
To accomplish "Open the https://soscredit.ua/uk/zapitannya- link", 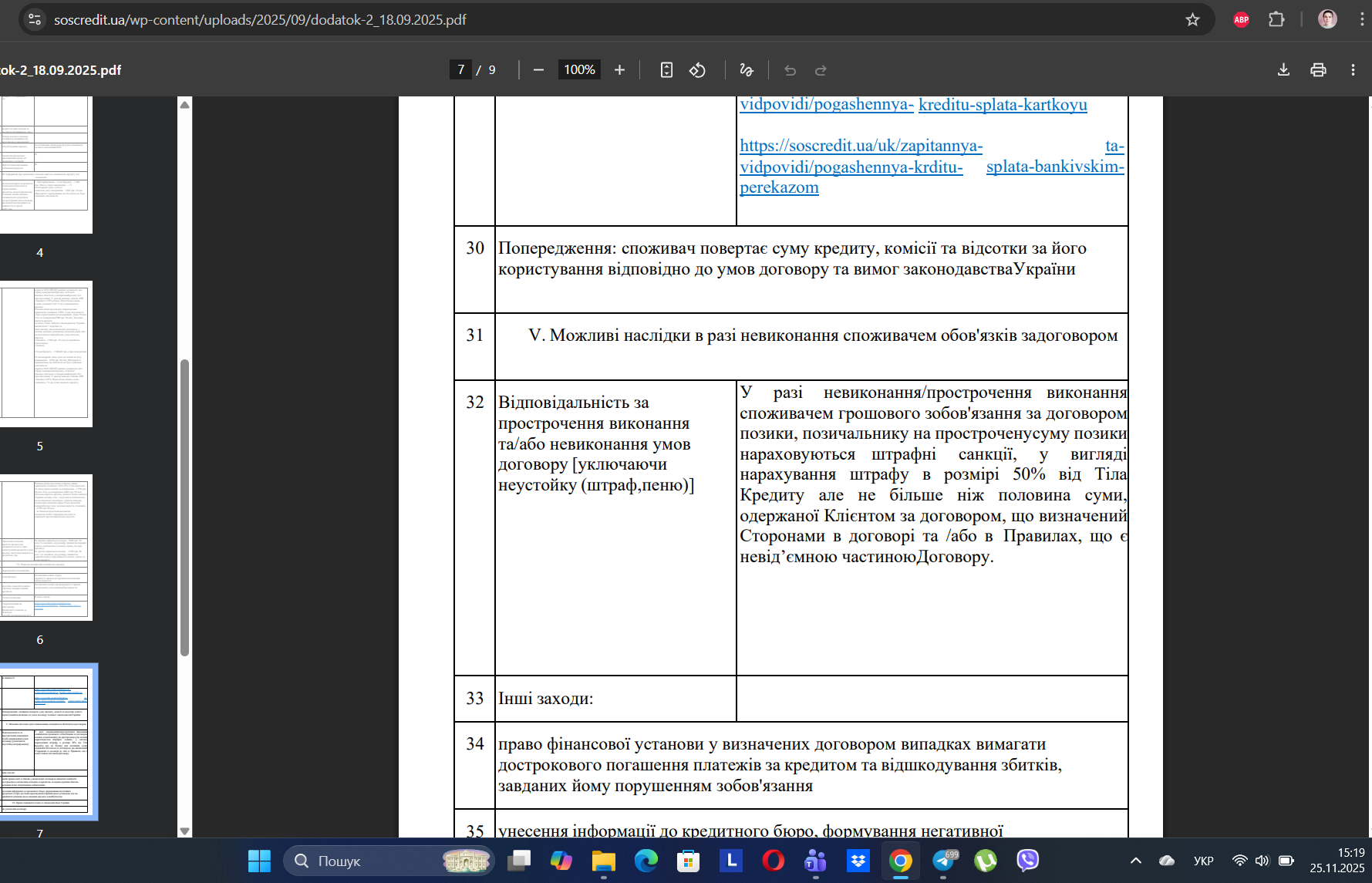I will coord(861,145).
